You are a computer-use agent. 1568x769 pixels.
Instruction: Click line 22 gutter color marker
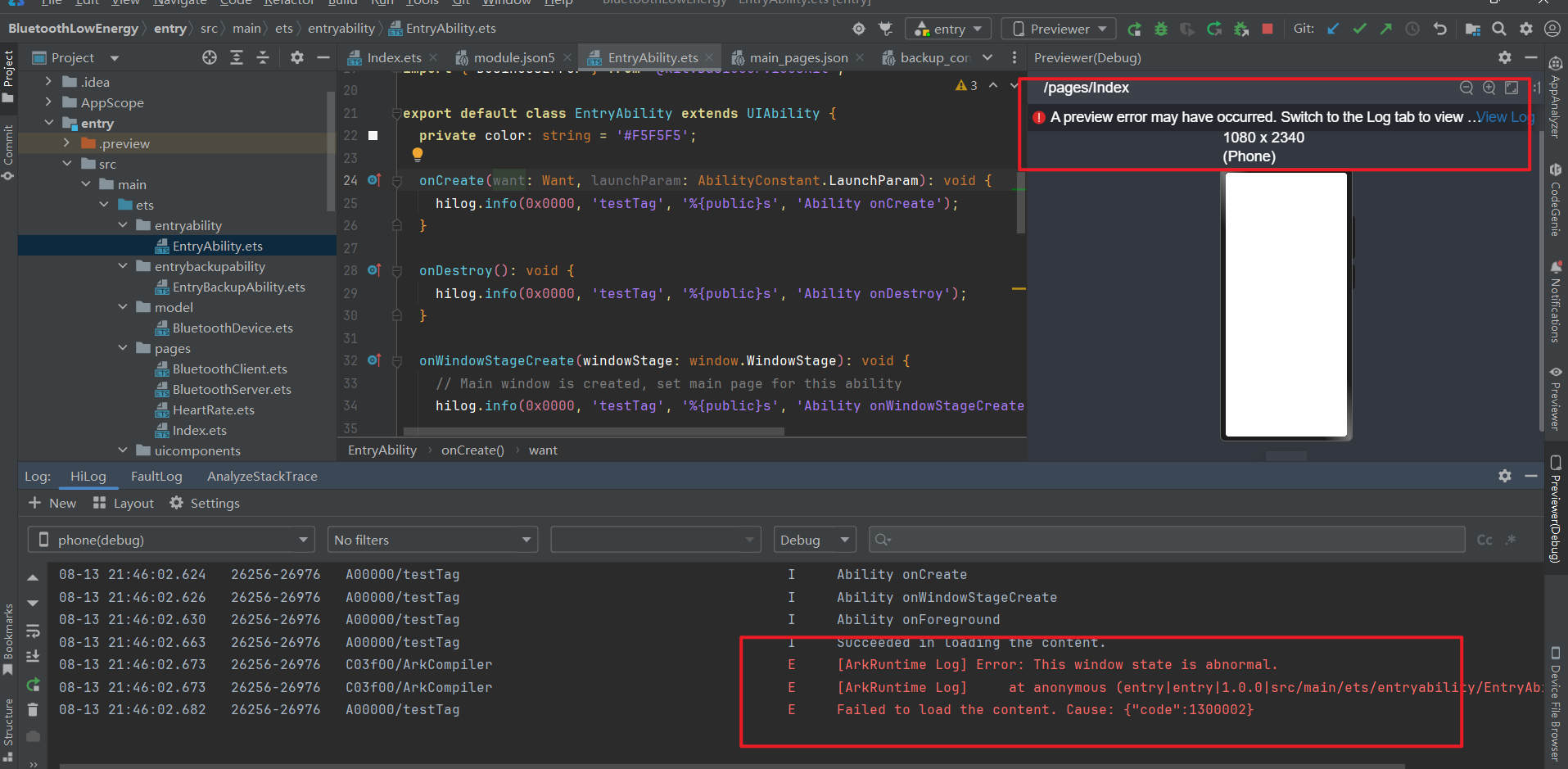coord(373,136)
